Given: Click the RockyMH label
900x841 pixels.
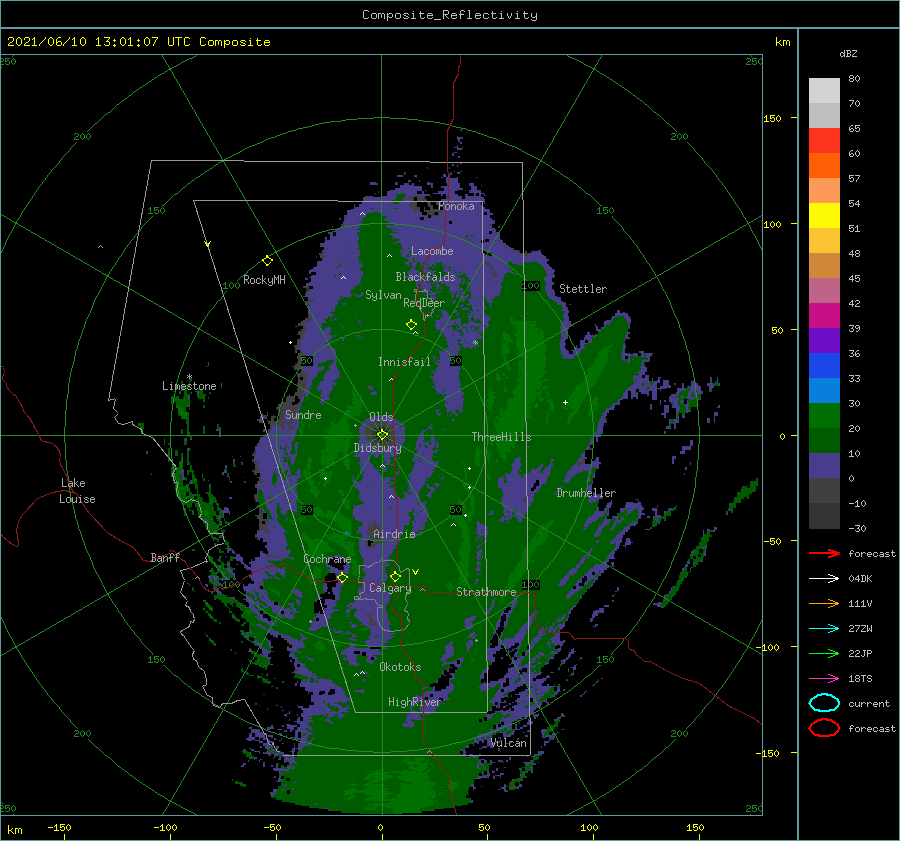Looking at the screenshot, I should click(x=264, y=280).
